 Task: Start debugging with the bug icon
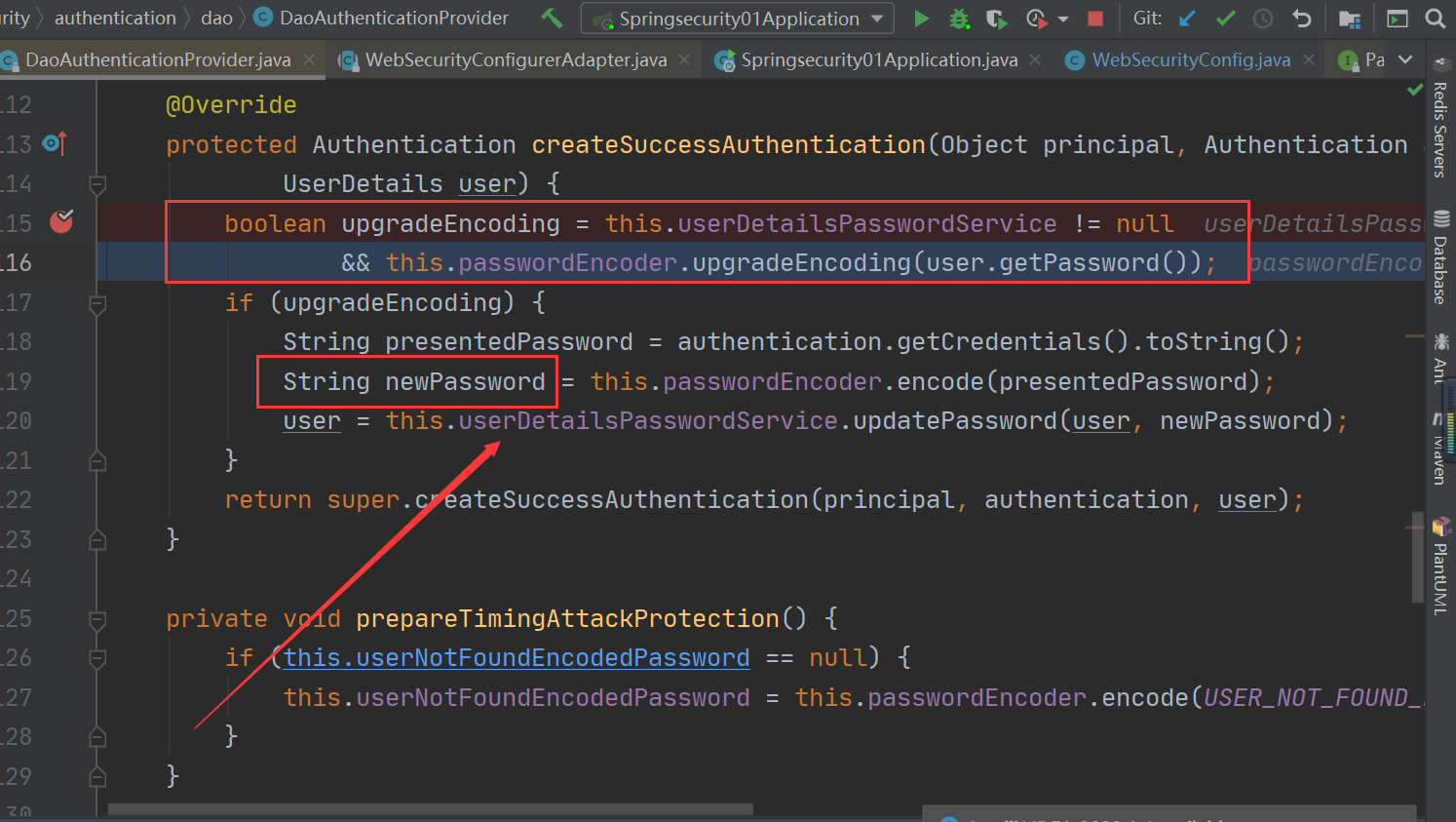960,19
